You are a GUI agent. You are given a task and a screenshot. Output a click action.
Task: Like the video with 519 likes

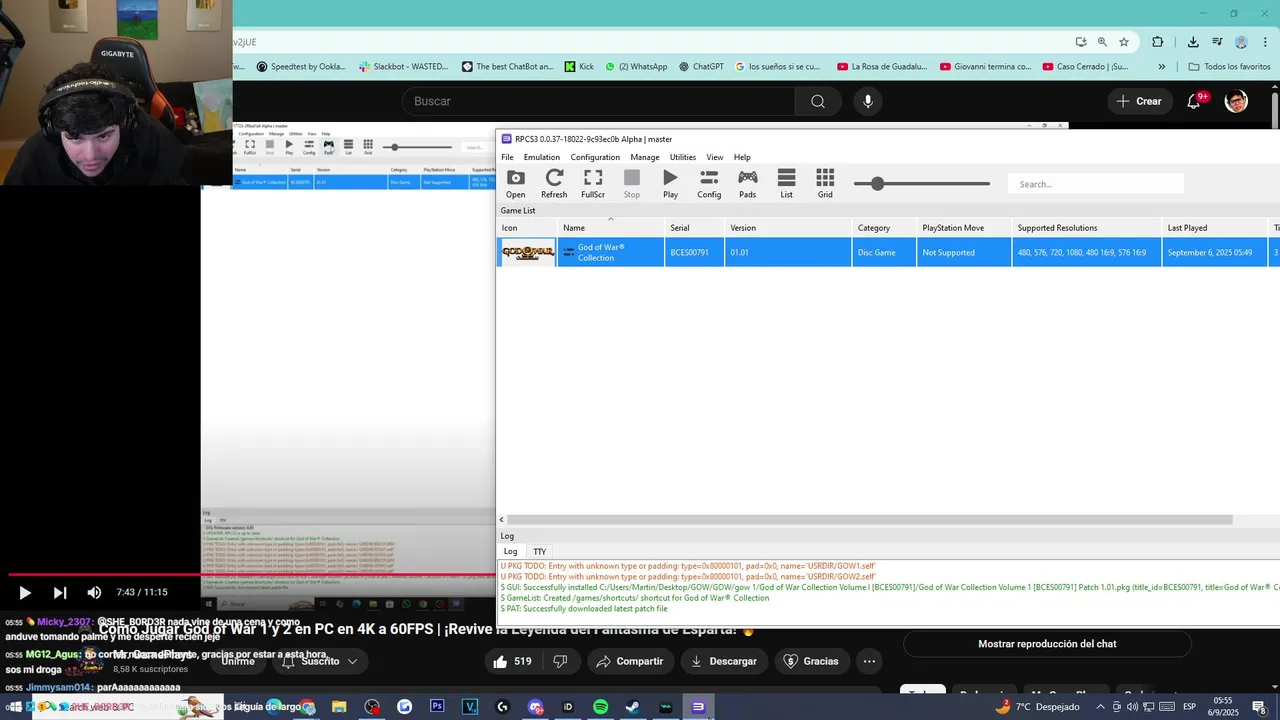click(x=511, y=661)
